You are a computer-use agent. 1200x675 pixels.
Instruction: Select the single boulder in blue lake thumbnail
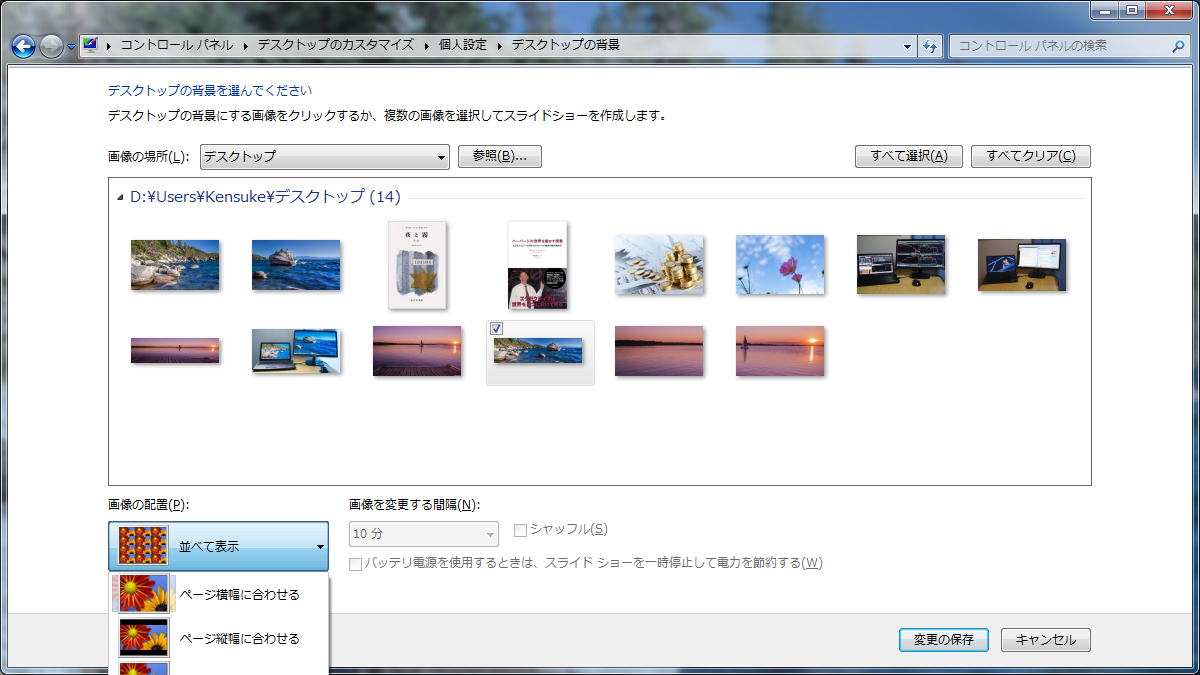point(296,265)
